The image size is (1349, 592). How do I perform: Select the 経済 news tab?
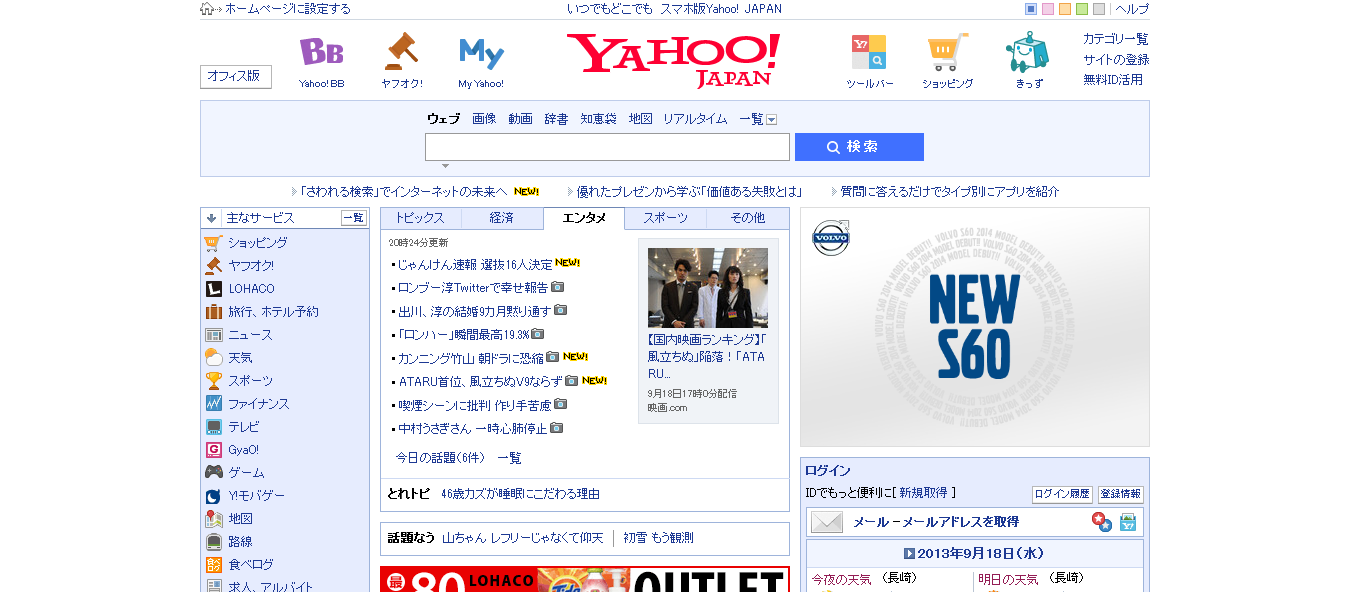point(502,218)
